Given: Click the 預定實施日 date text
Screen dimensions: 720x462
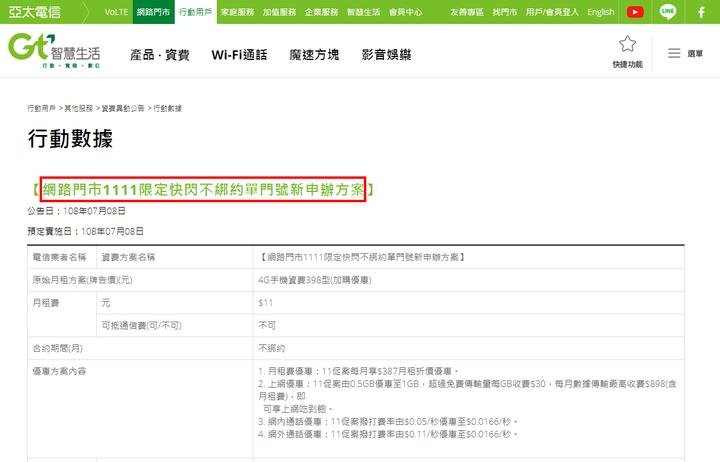Looking at the screenshot, I should tap(85, 231).
